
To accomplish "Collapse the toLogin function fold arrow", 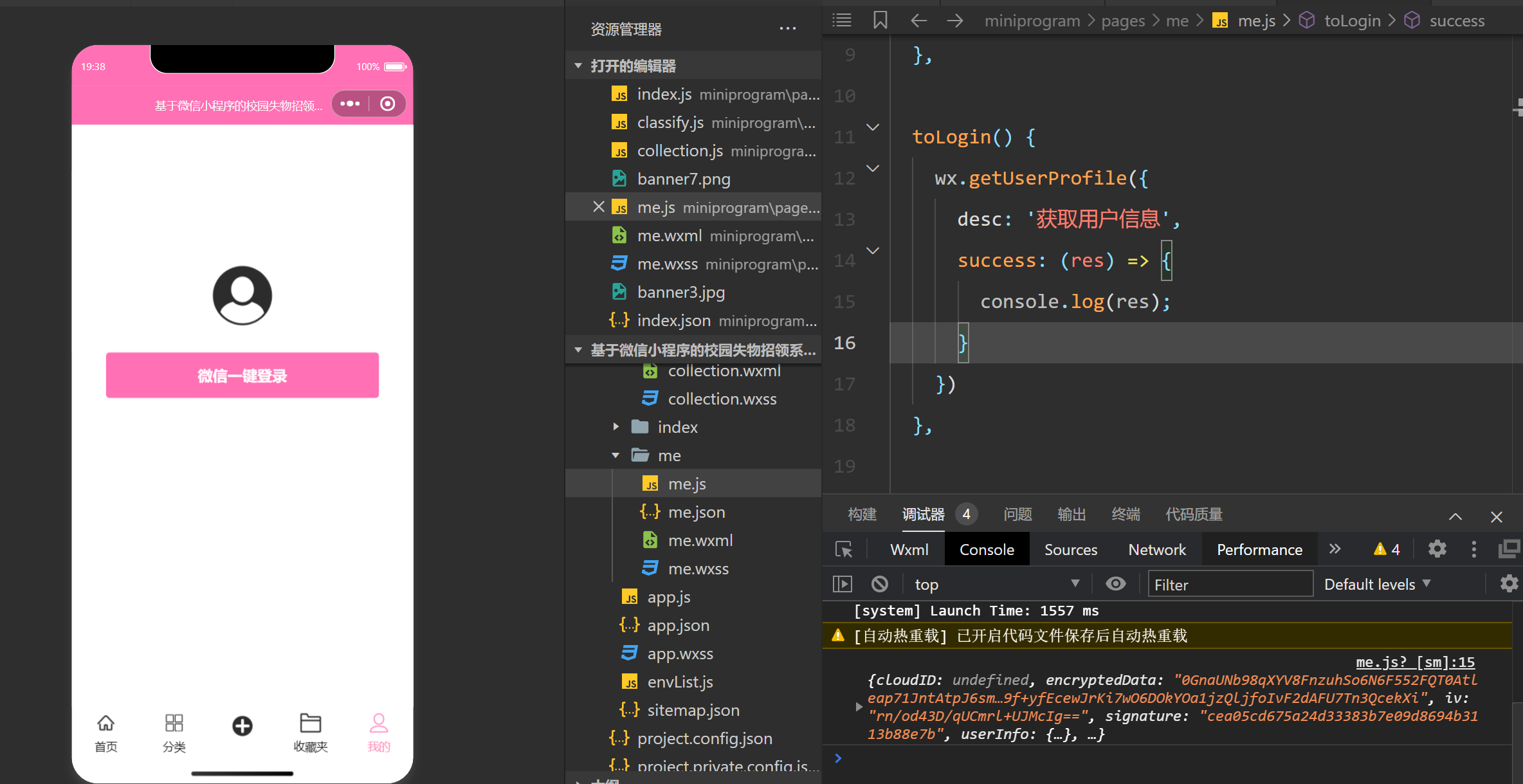I will (x=873, y=127).
